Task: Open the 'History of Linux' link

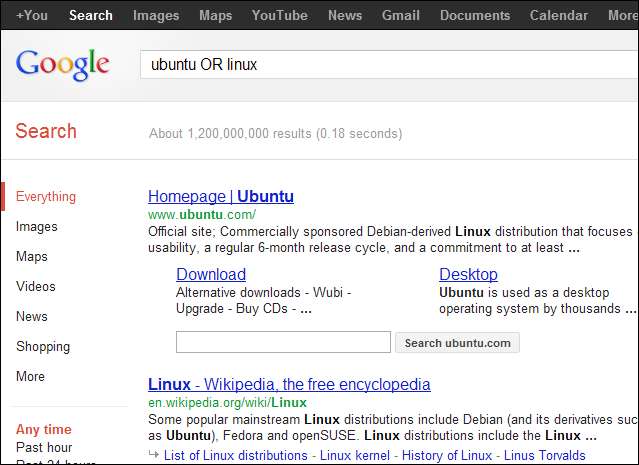Action: point(447,455)
